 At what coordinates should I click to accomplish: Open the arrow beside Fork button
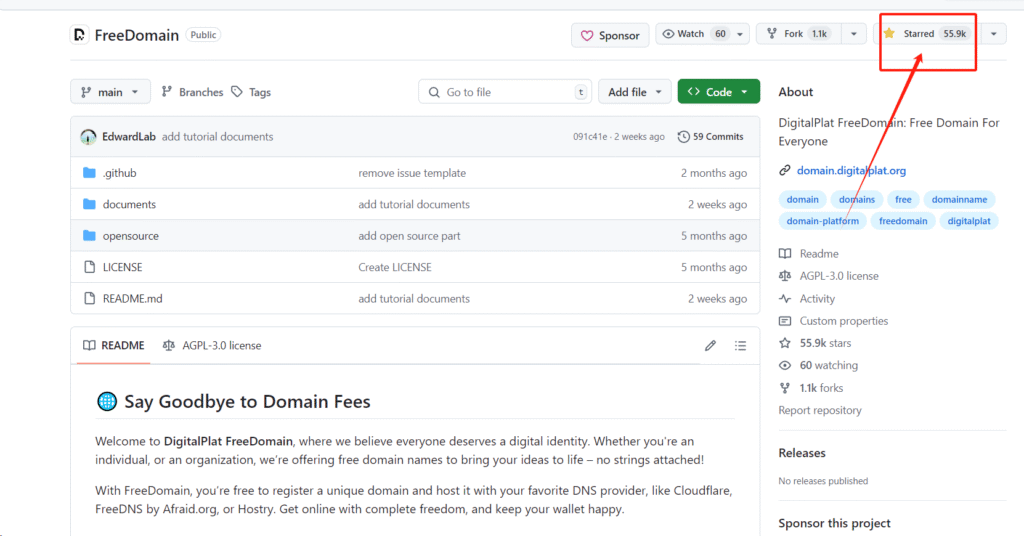pyautogui.click(x=854, y=34)
